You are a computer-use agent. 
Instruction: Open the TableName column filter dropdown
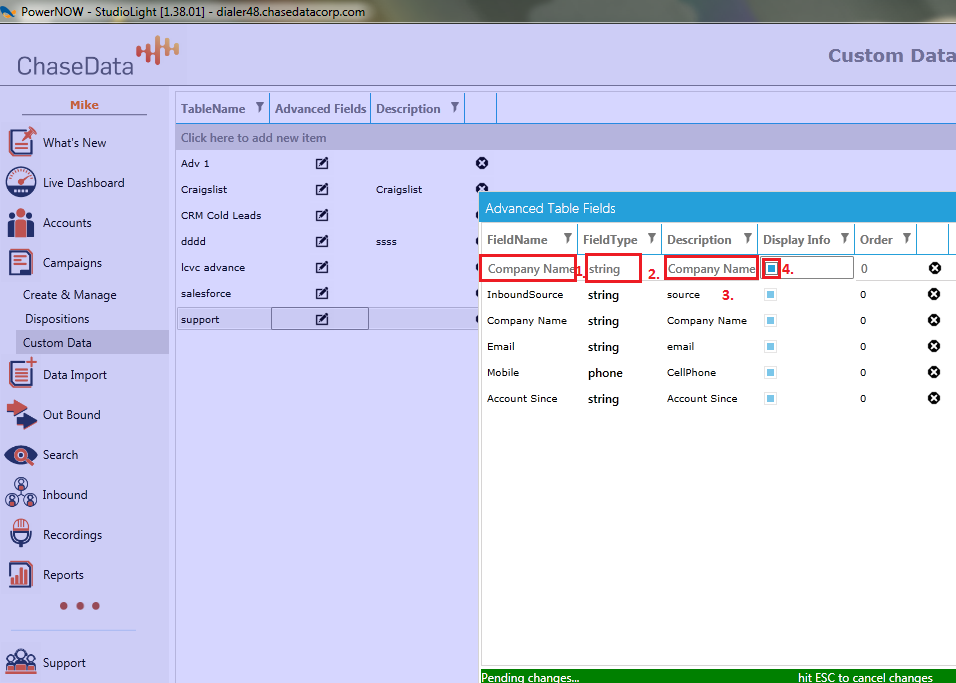pyautogui.click(x=260, y=108)
